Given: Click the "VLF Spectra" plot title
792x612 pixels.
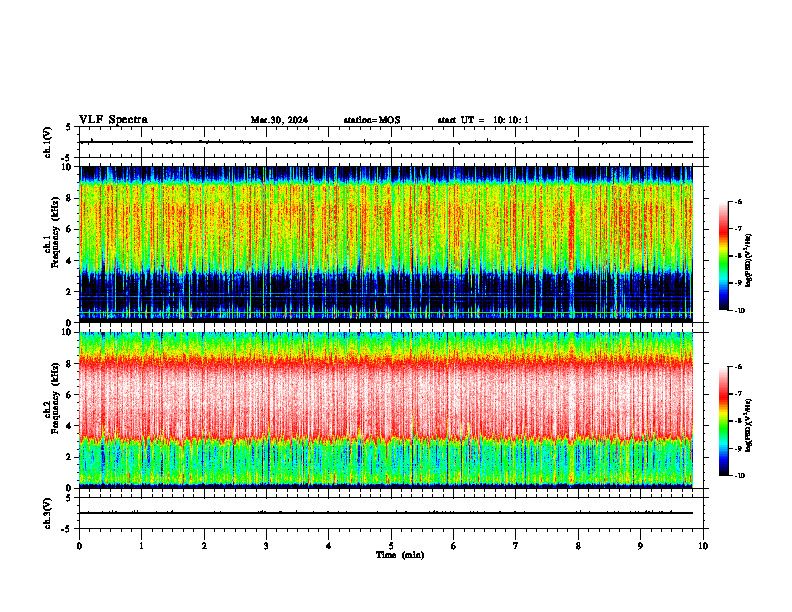Looking at the screenshot, I should point(113,120).
